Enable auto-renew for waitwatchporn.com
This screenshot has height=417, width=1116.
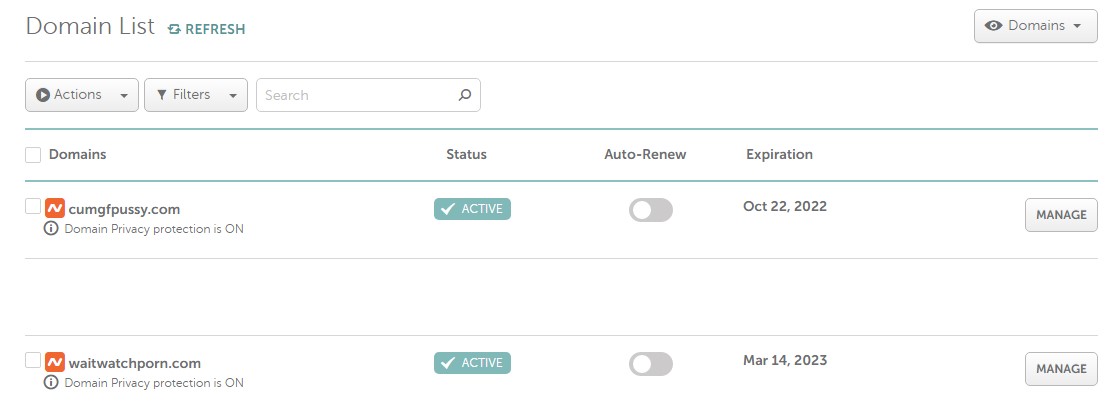650,364
